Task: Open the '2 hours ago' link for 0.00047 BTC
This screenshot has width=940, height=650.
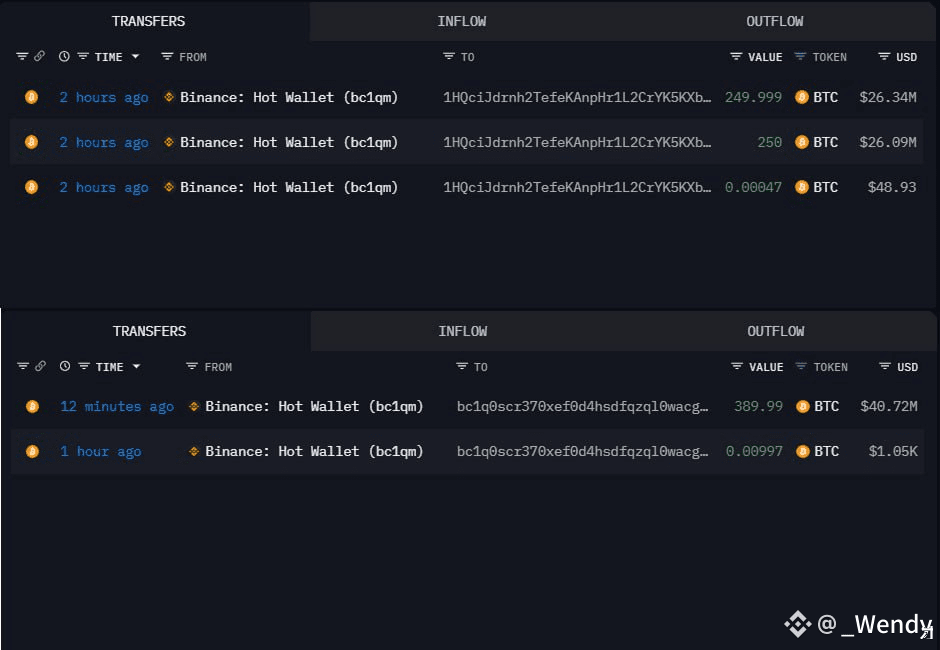Action: tap(104, 188)
